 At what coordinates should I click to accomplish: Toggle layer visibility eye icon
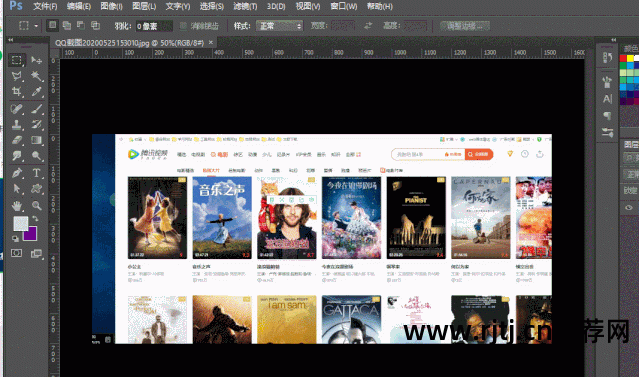coord(629,207)
